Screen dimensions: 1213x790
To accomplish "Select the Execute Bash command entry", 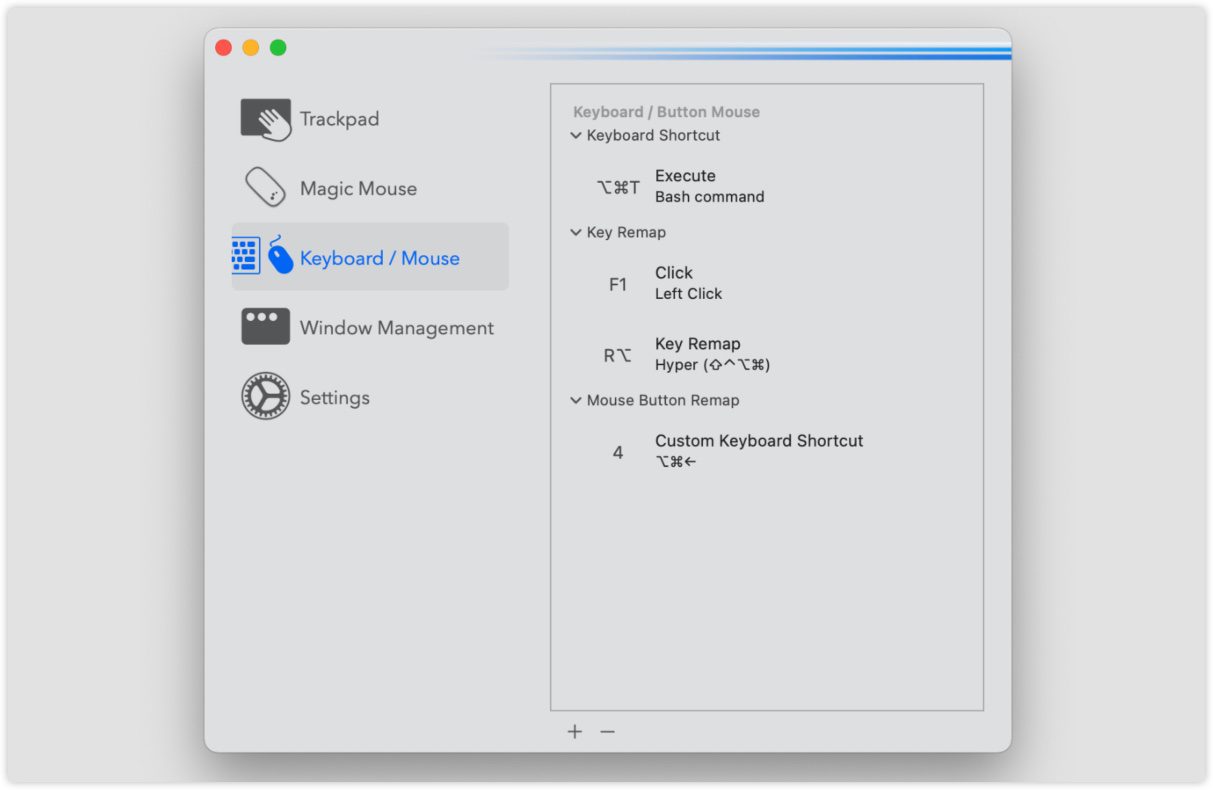I will [x=709, y=186].
